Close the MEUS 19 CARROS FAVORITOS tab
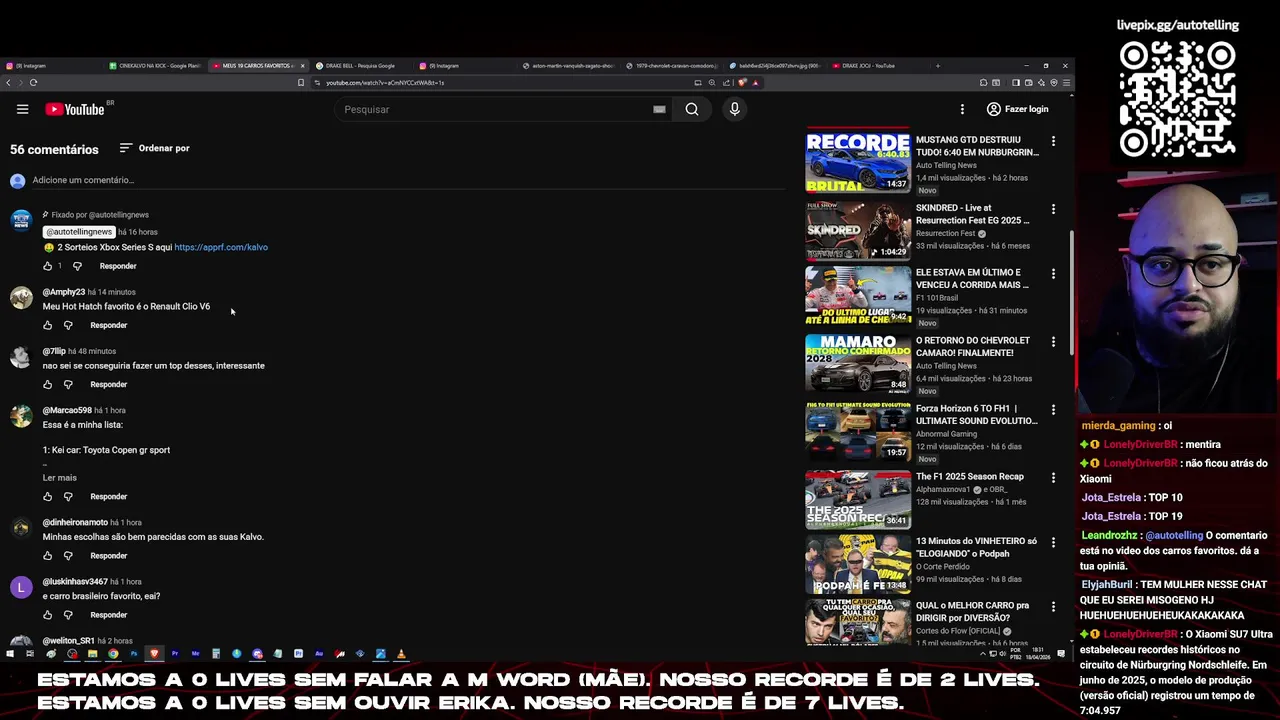Screen dimensions: 1280x720 click(x=302, y=66)
